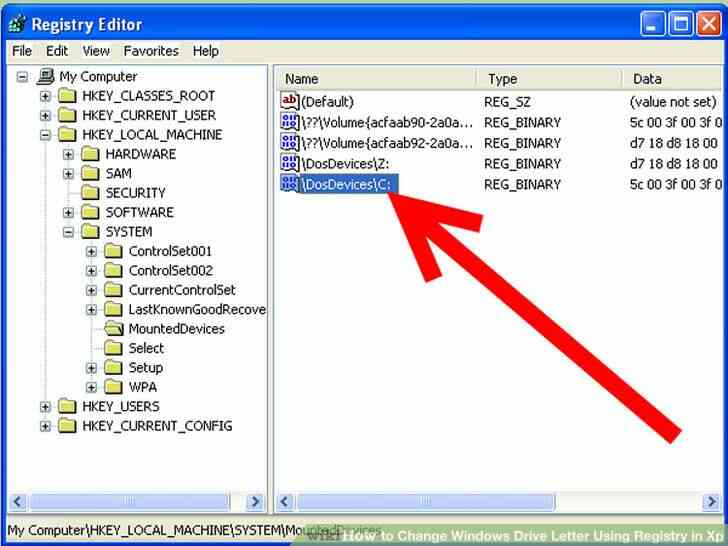Click the Registry Editor title bar icon
Image resolution: width=728 pixels, height=546 pixels.
17,24
